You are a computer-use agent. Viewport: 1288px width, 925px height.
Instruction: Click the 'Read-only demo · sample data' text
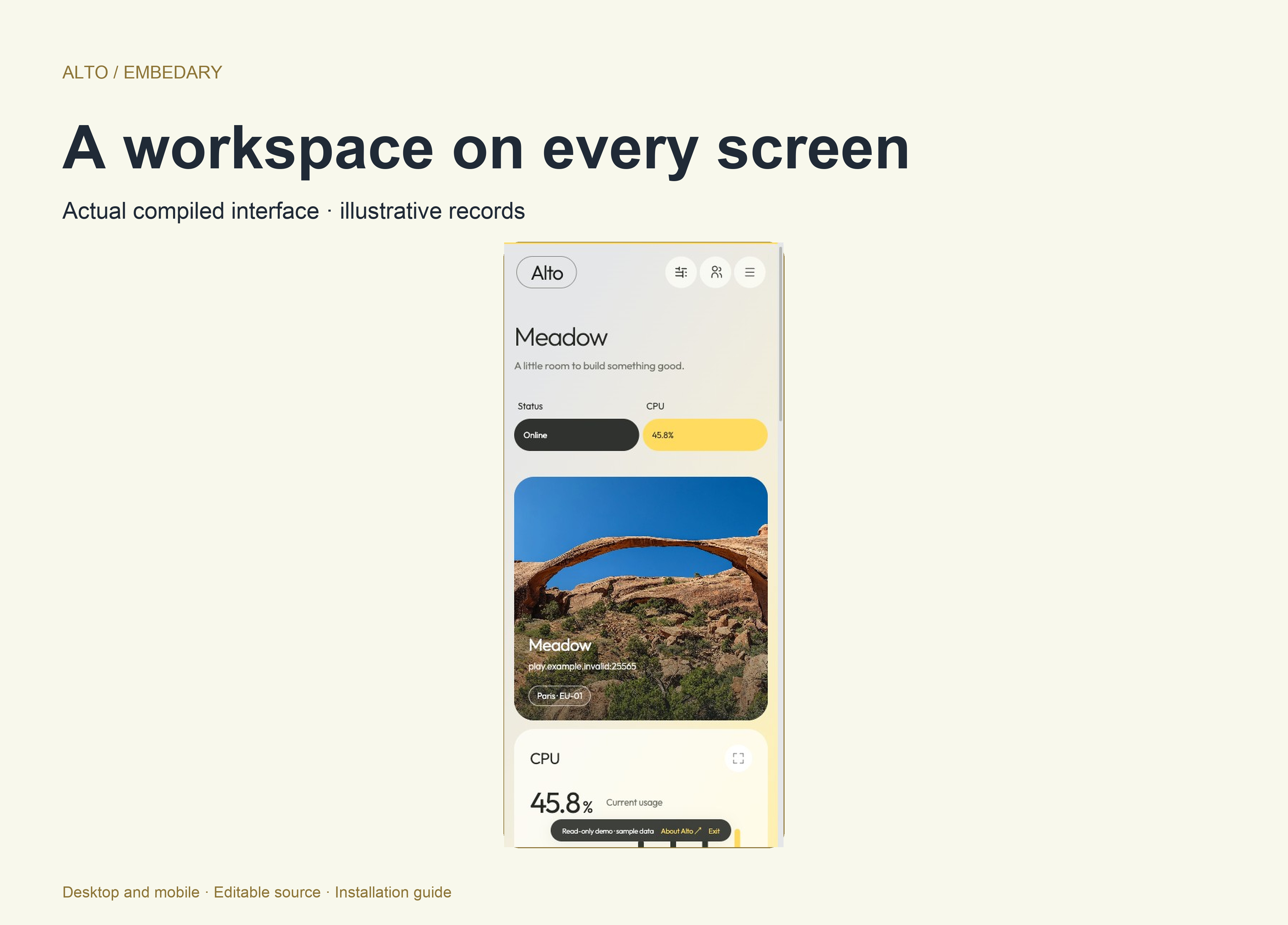click(x=608, y=831)
